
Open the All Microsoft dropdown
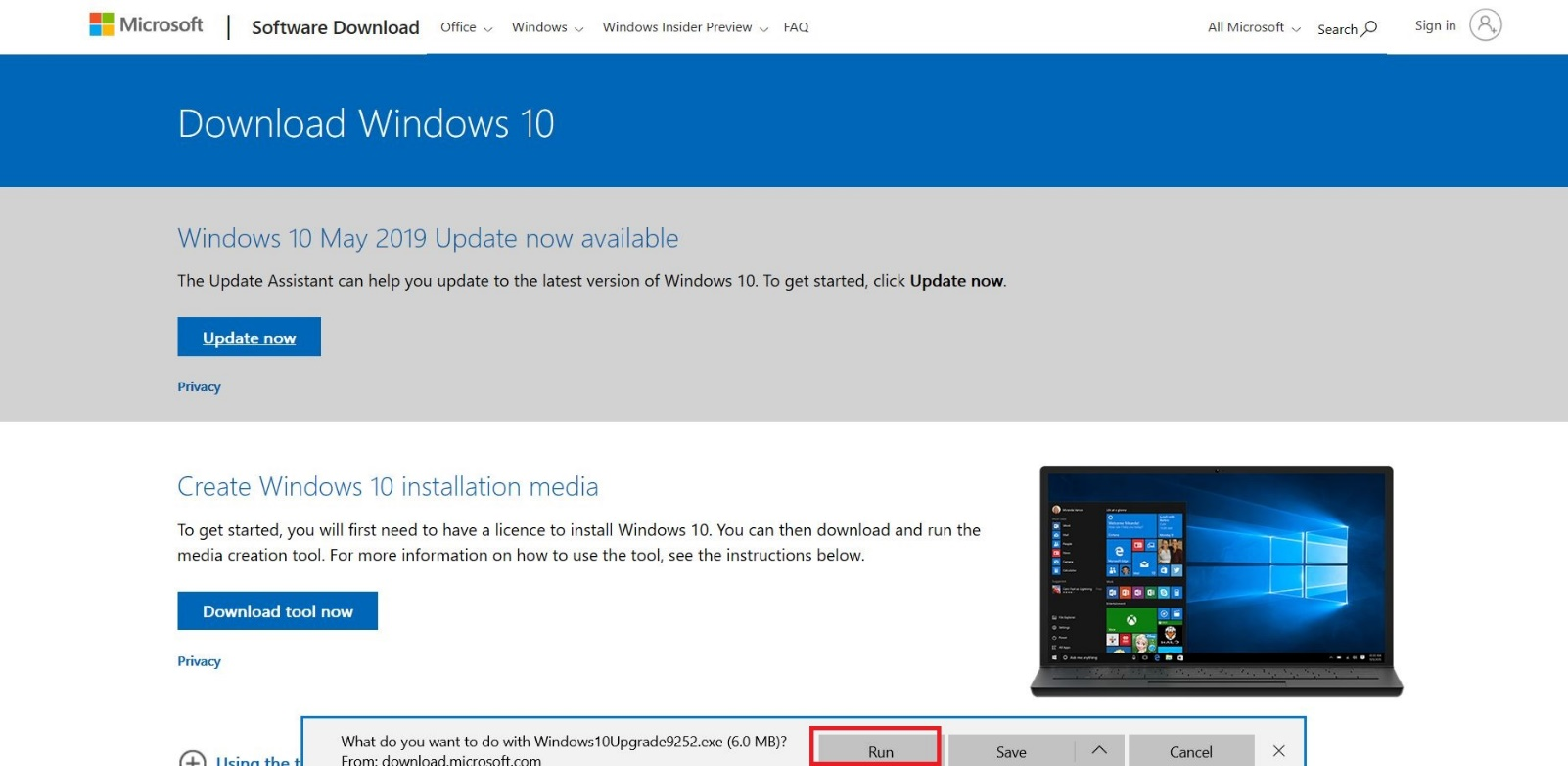coord(1254,27)
